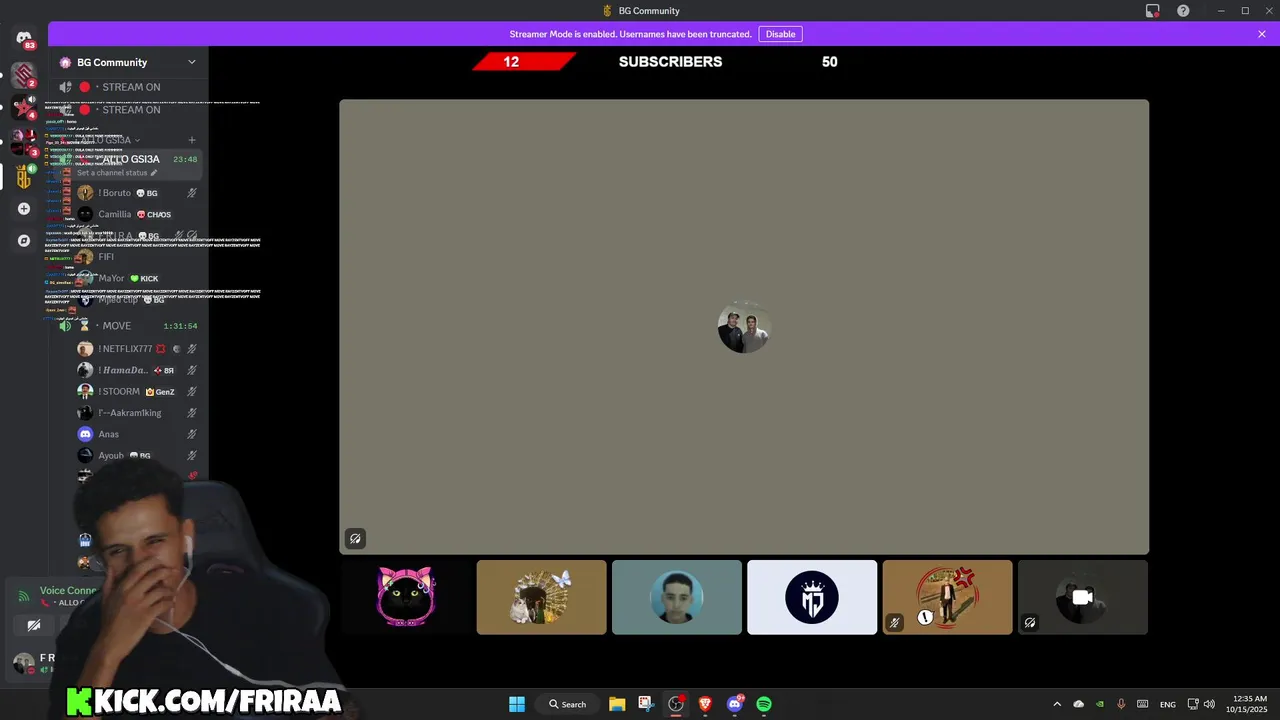The height and width of the screenshot is (720, 1280).
Task: Open BG Community server menu chevron
Action: point(192,62)
